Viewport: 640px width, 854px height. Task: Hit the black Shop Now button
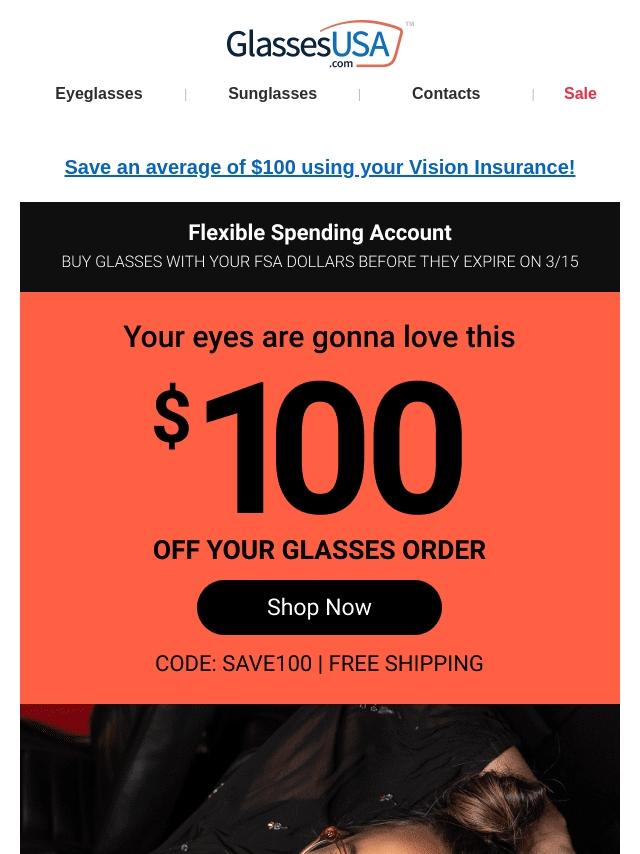(x=319, y=607)
